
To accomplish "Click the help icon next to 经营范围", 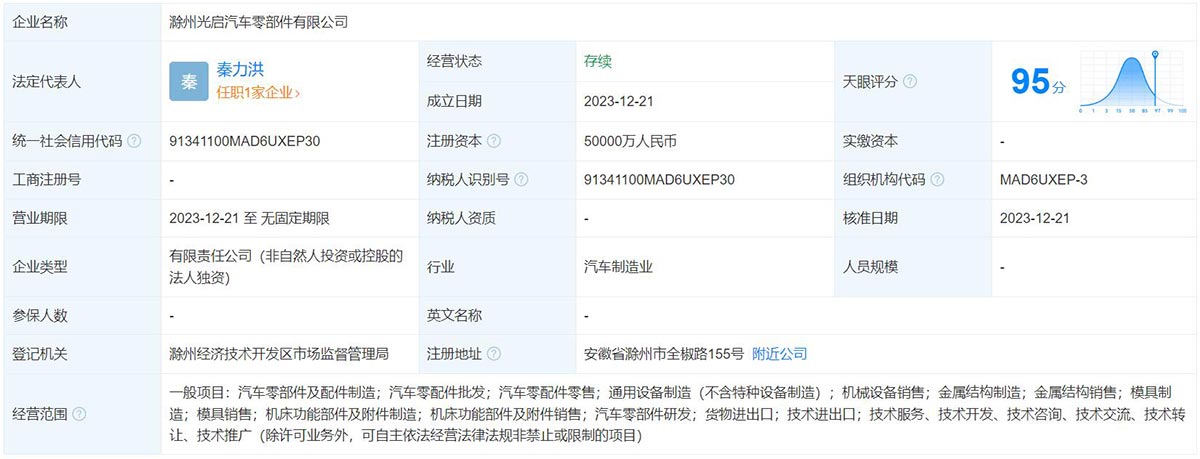I will point(79,413).
